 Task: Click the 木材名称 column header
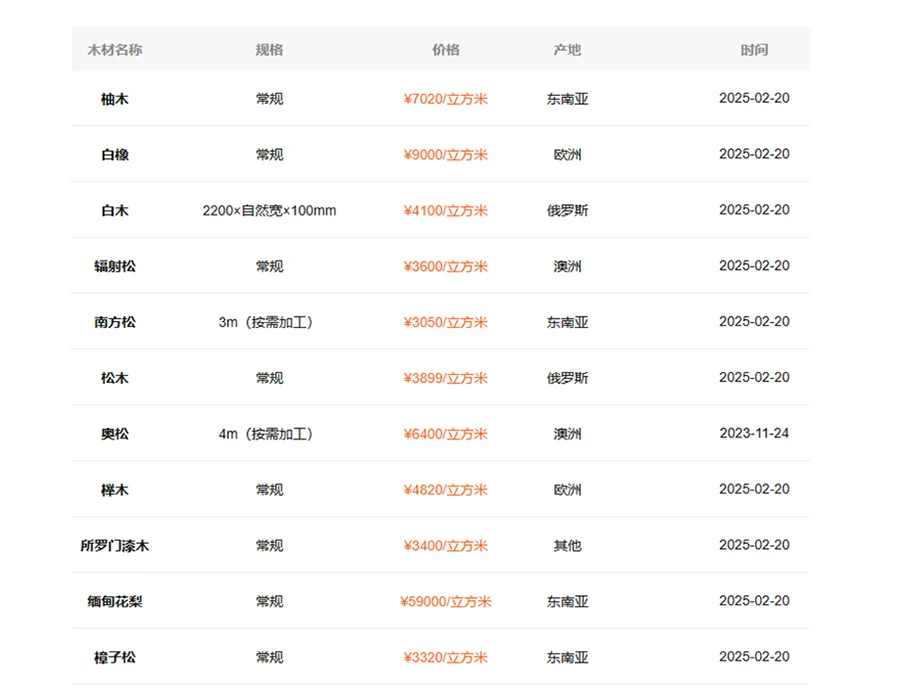(115, 50)
